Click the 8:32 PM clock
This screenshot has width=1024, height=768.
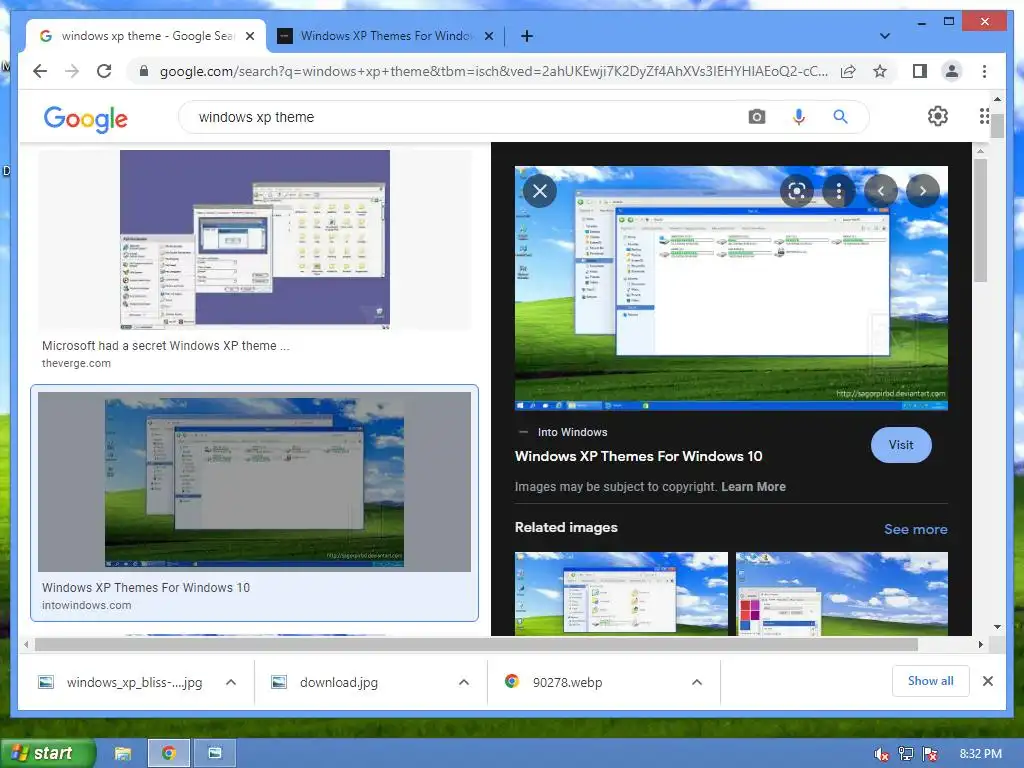pyautogui.click(x=980, y=754)
